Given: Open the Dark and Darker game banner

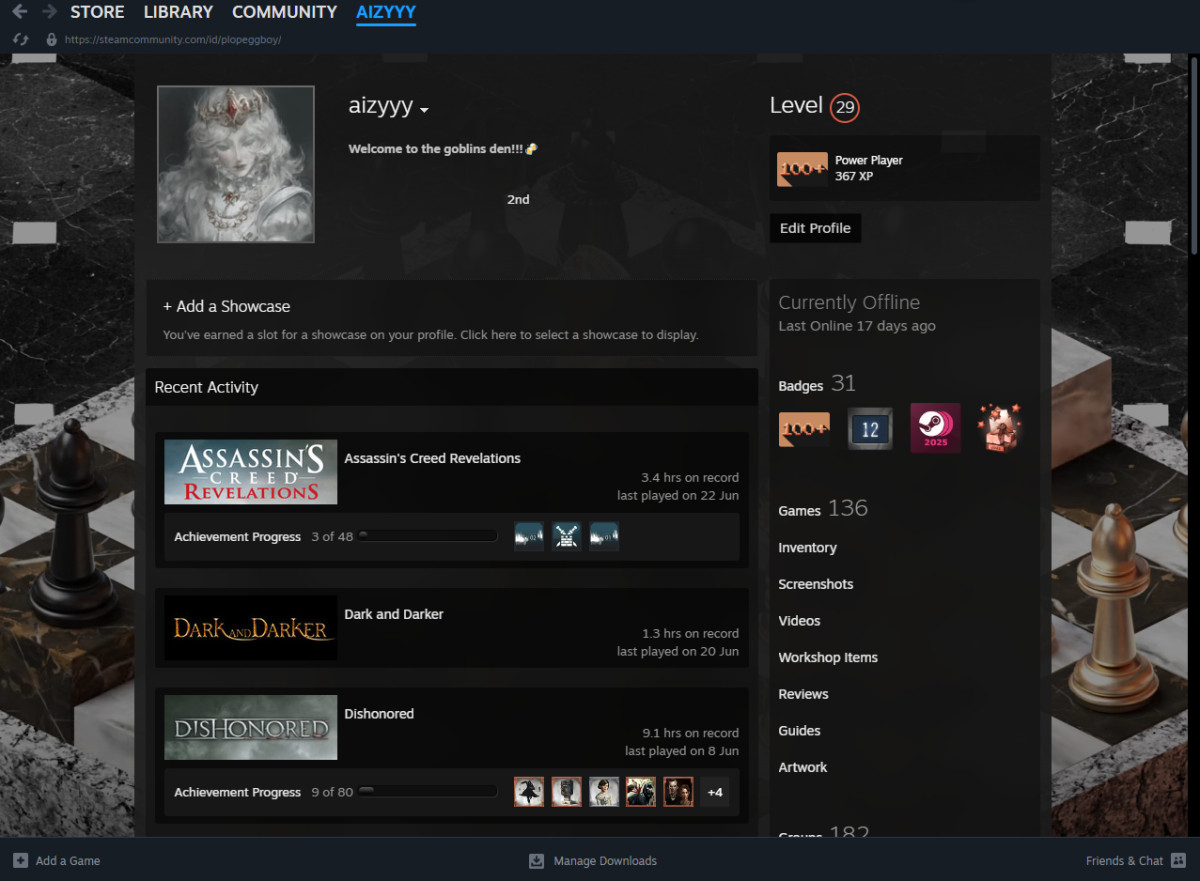Looking at the screenshot, I should pyautogui.click(x=251, y=628).
